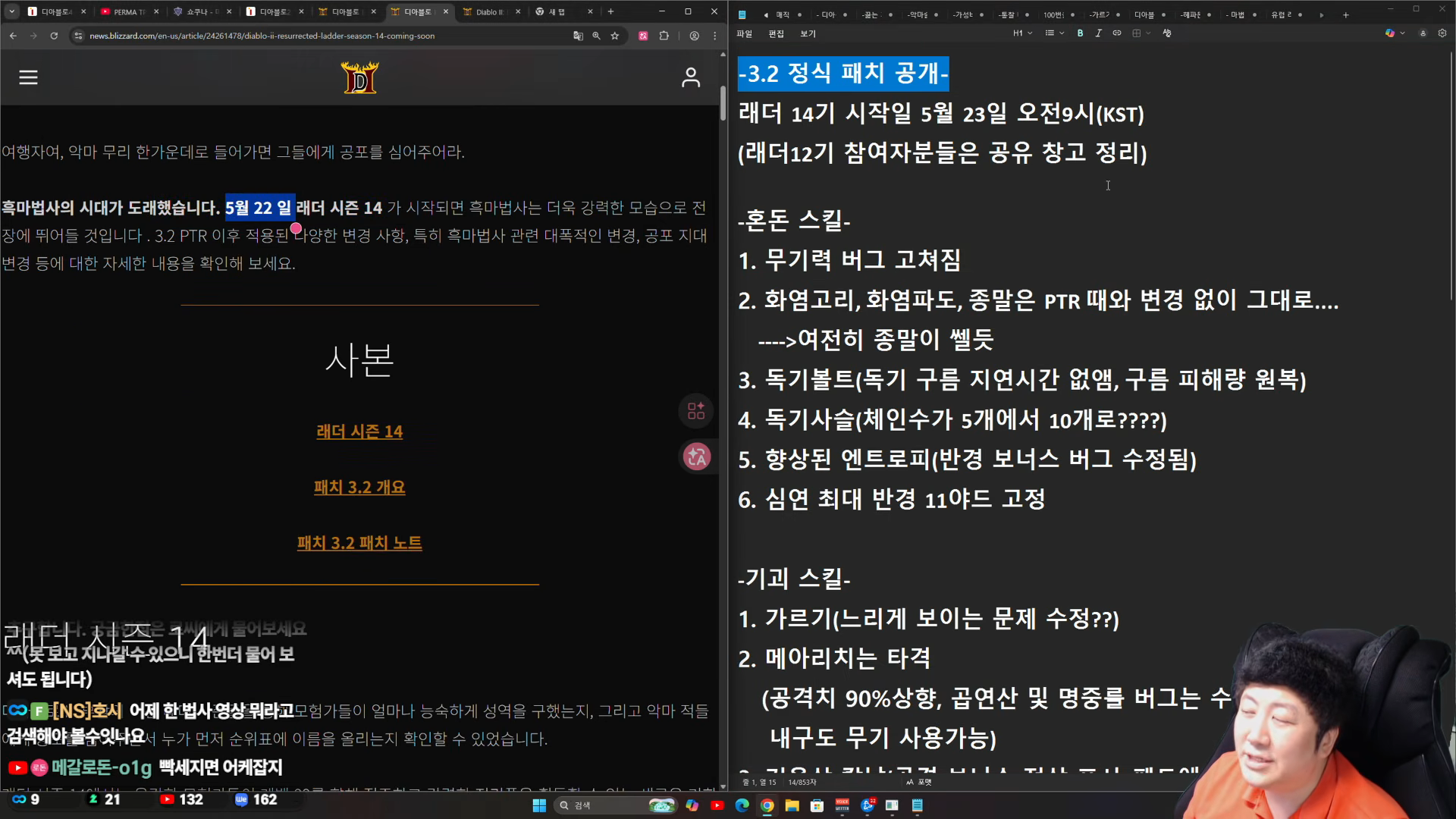
Task: Open YouTube from the taskbar
Action: pyautogui.click(x=717, y=805)
